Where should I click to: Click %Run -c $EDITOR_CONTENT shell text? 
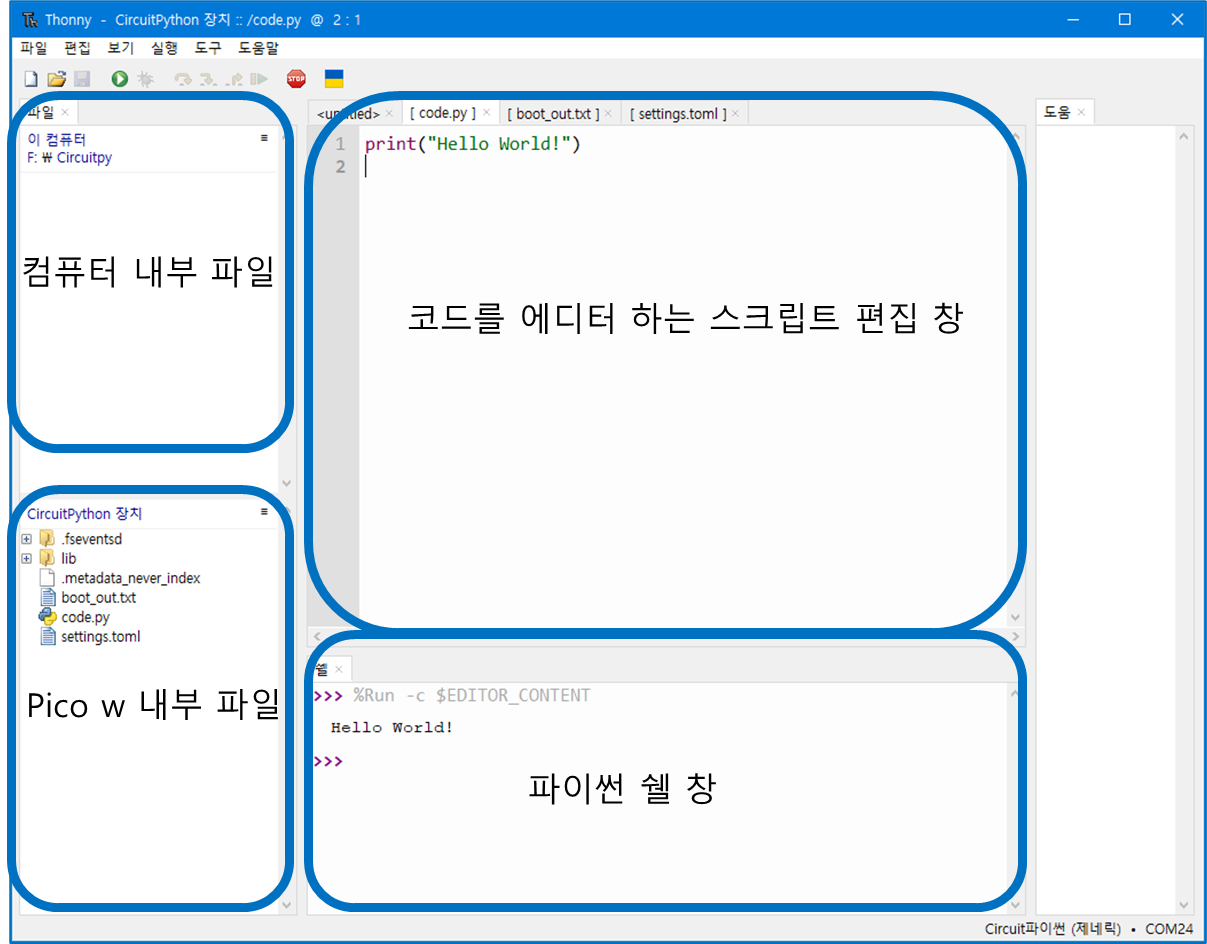coord(471,696)
